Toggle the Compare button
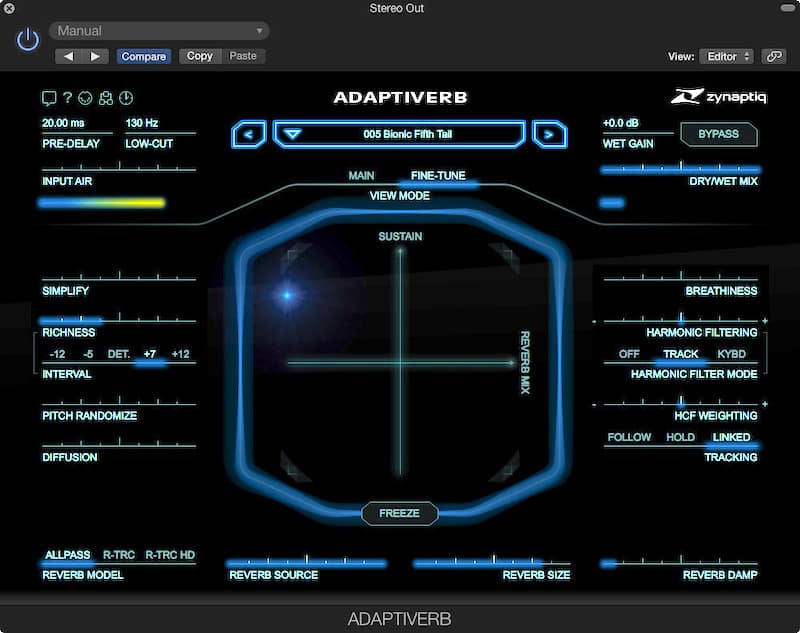The image size is (800, 633). (143, 56)
